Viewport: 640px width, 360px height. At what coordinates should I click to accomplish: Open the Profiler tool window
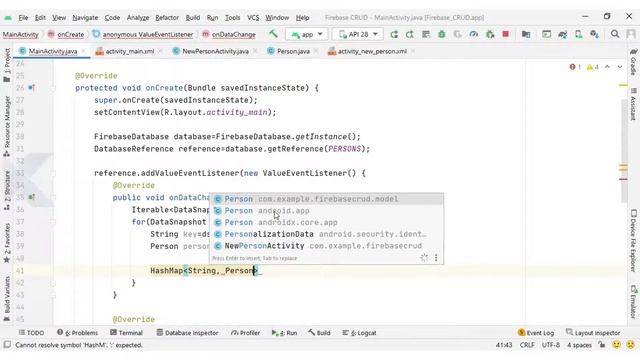point(245,333)
